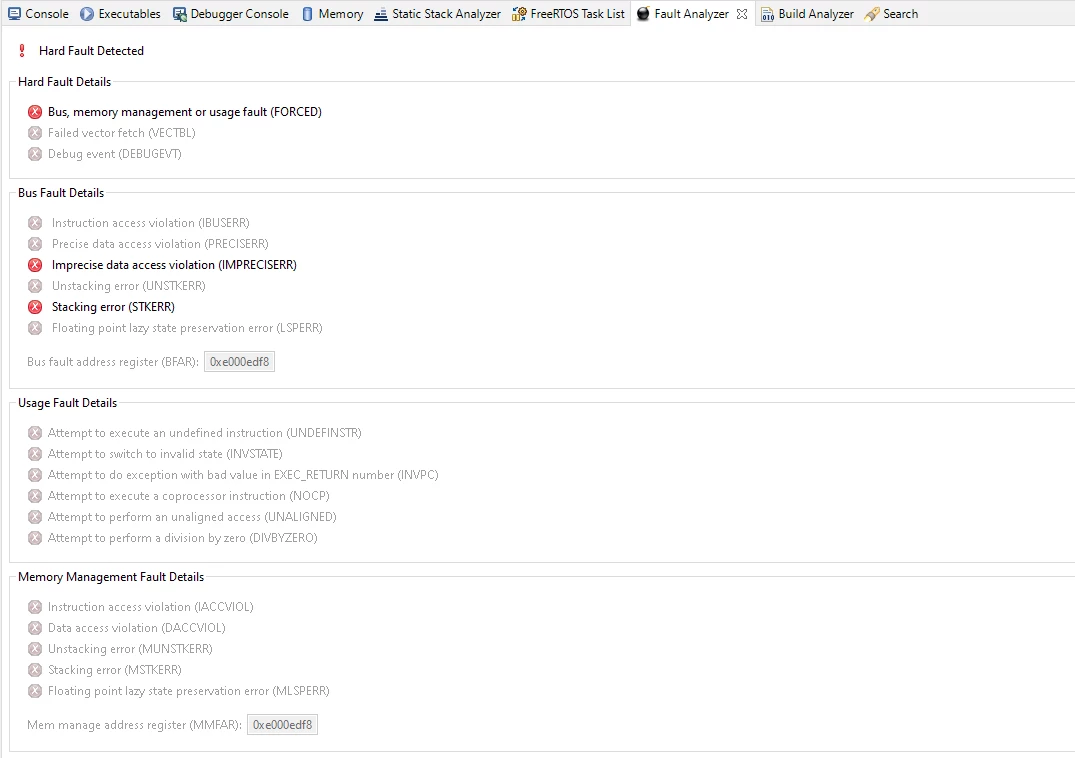Open the Static Stack Analyzer tab
This screenshot has height=758, width=1075.
click(437, 14)
